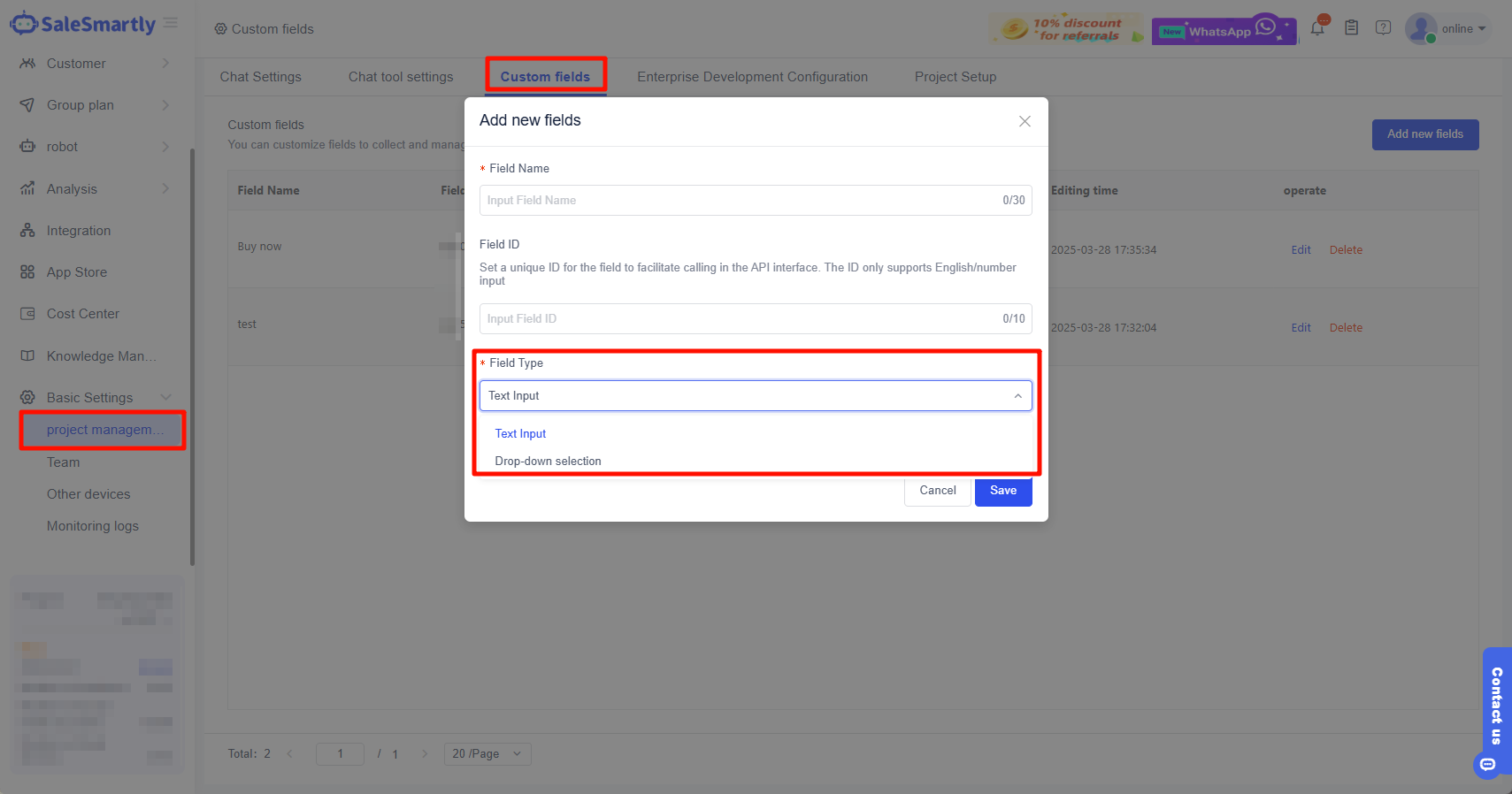Click Cancel in the dialog
1512x794 pixels.
pyautogui.click(x=937, y=491)
